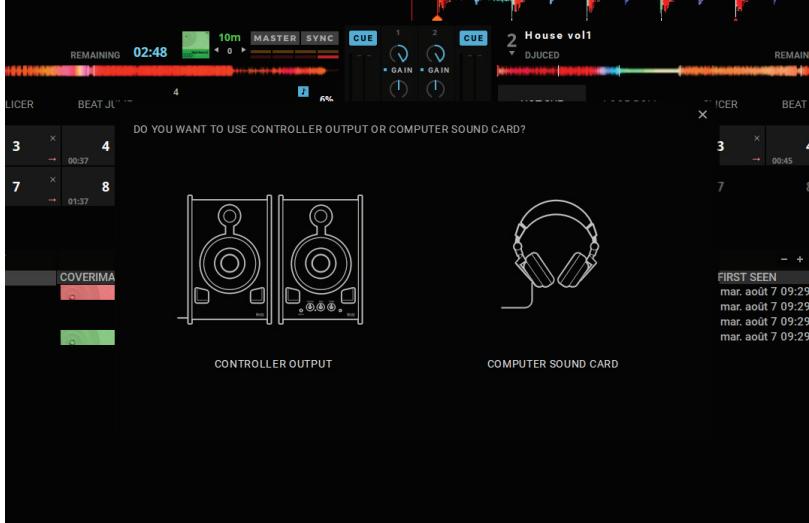Click the green album cover on deck 1

click(196, 44)
